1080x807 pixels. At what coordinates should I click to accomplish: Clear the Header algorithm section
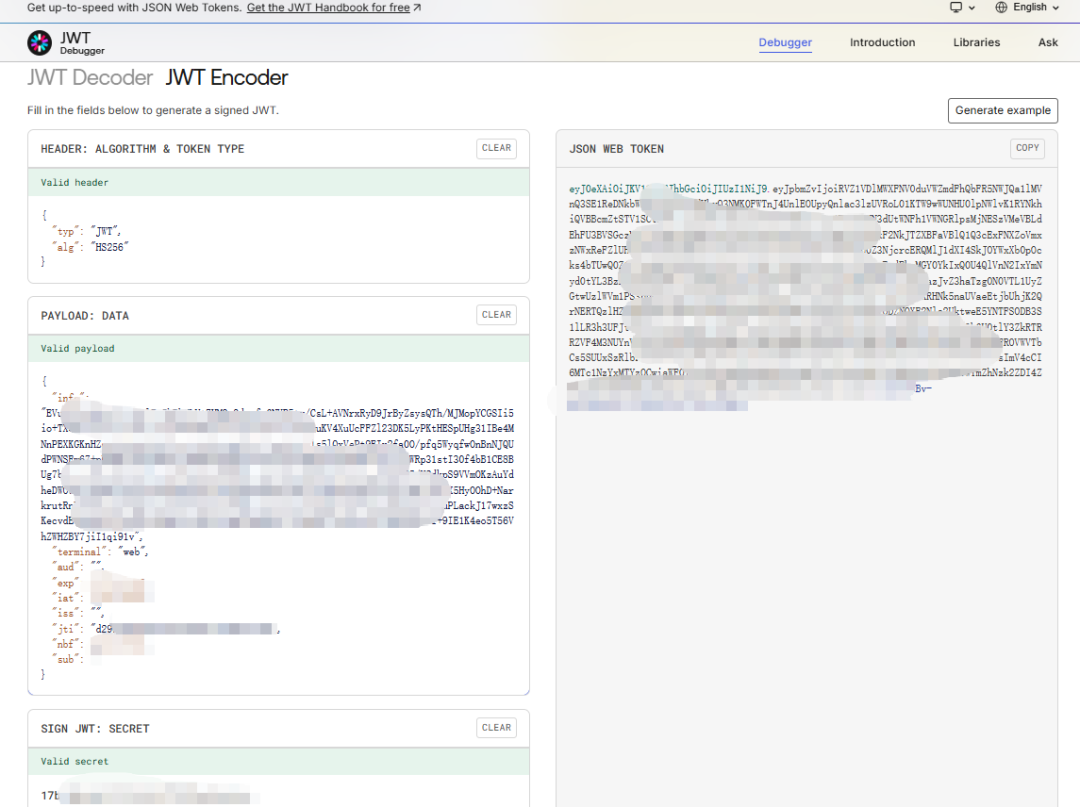[x=497, y=148]
